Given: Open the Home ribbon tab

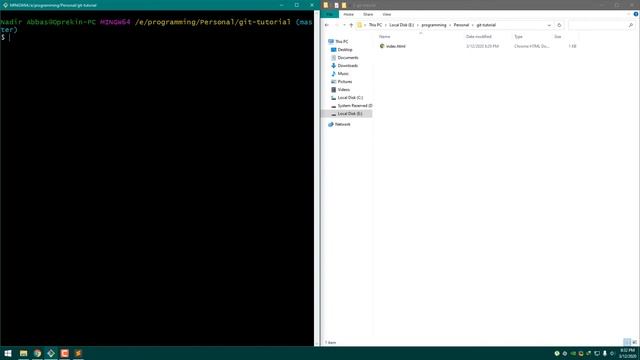Looking at the screenshot, I should (349, 14).
